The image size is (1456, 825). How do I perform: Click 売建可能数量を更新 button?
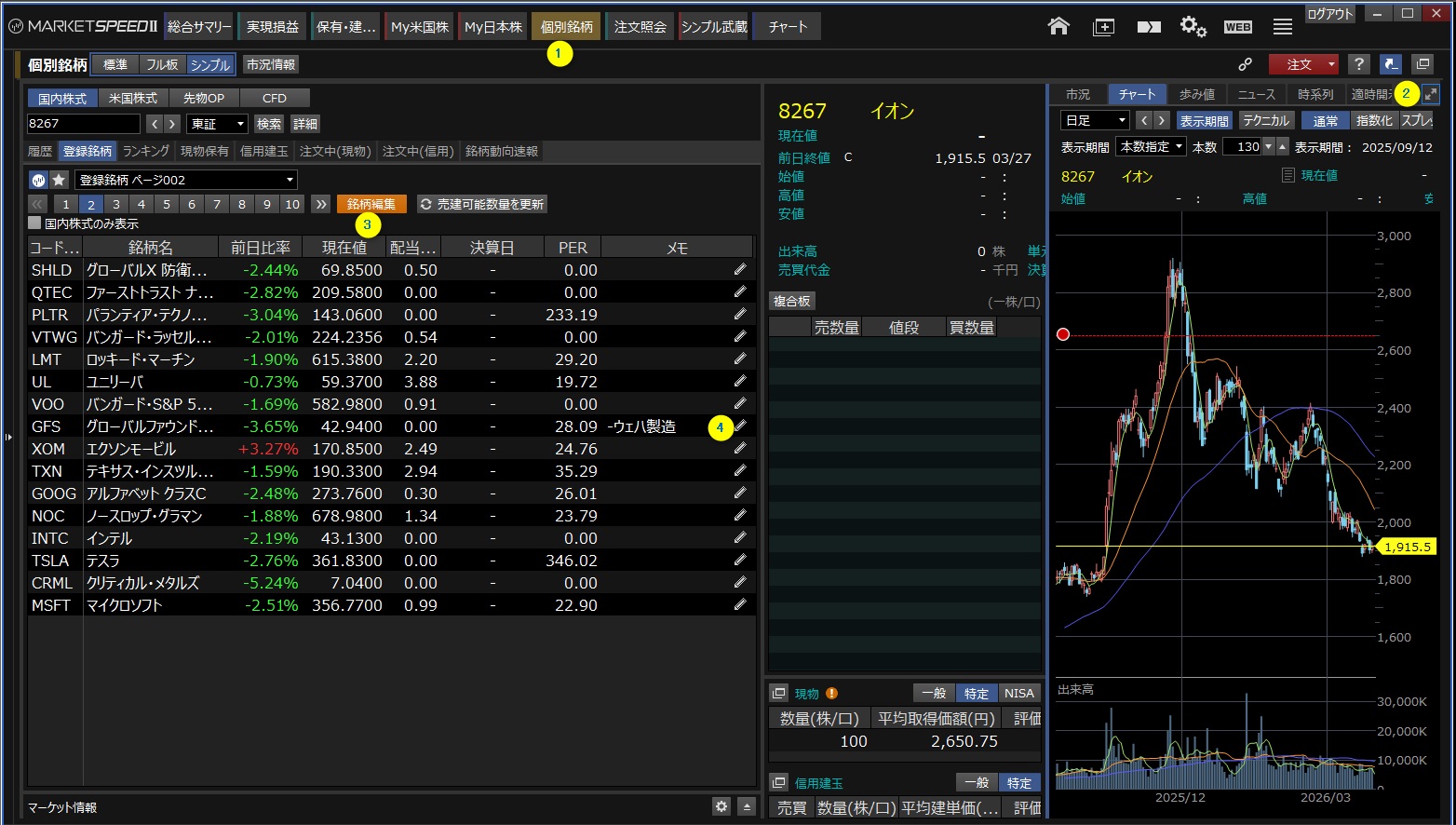coord(481,204)
